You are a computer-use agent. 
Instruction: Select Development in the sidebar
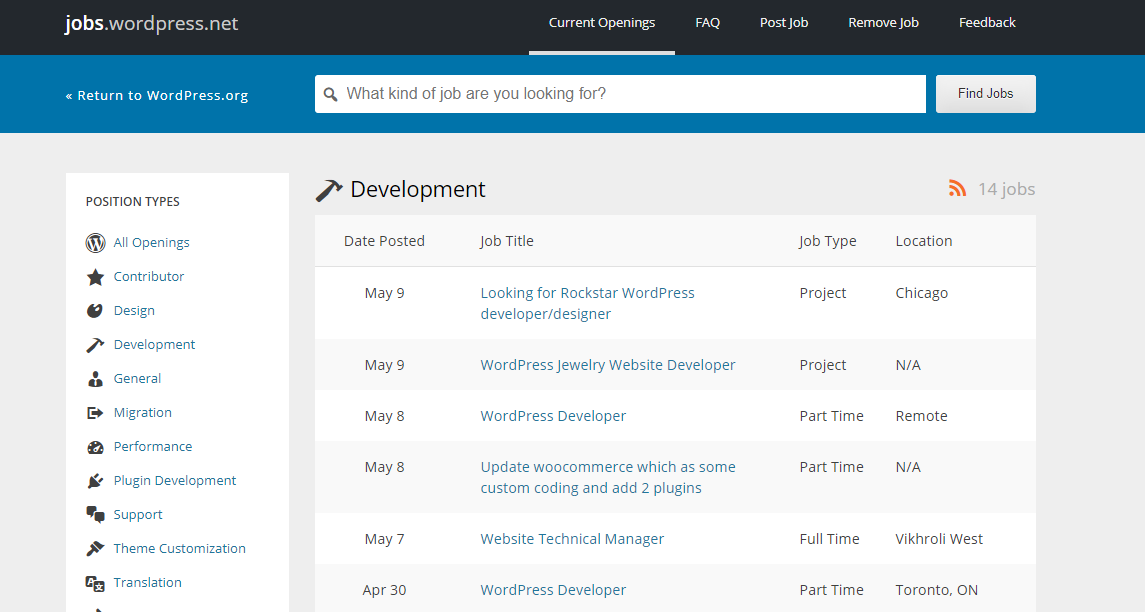click(x=154, y=345)
